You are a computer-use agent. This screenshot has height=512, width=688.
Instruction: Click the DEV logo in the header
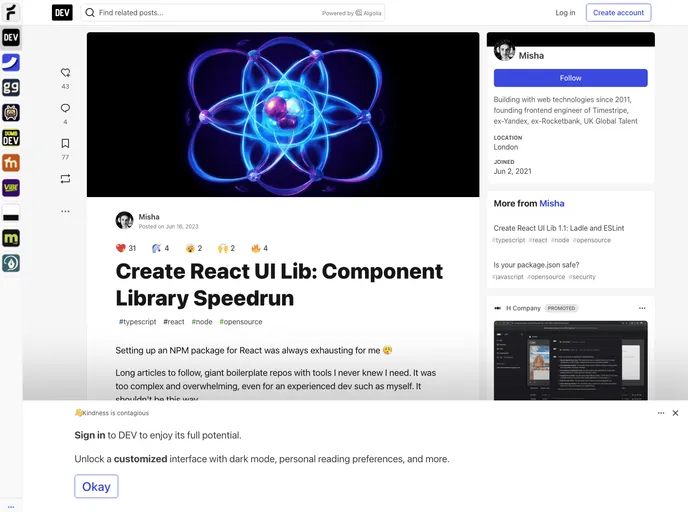tap(62, 13)
